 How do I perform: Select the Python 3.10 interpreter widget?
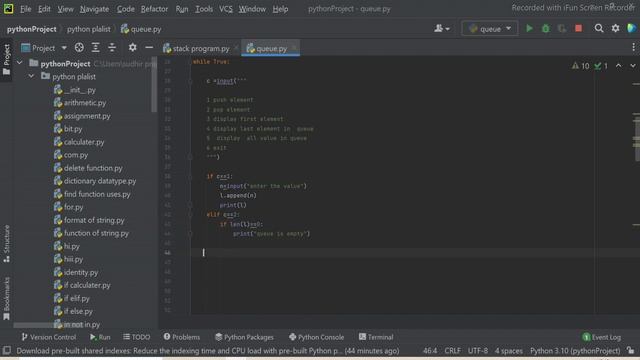pyautogui.click(x=575, y=351)
